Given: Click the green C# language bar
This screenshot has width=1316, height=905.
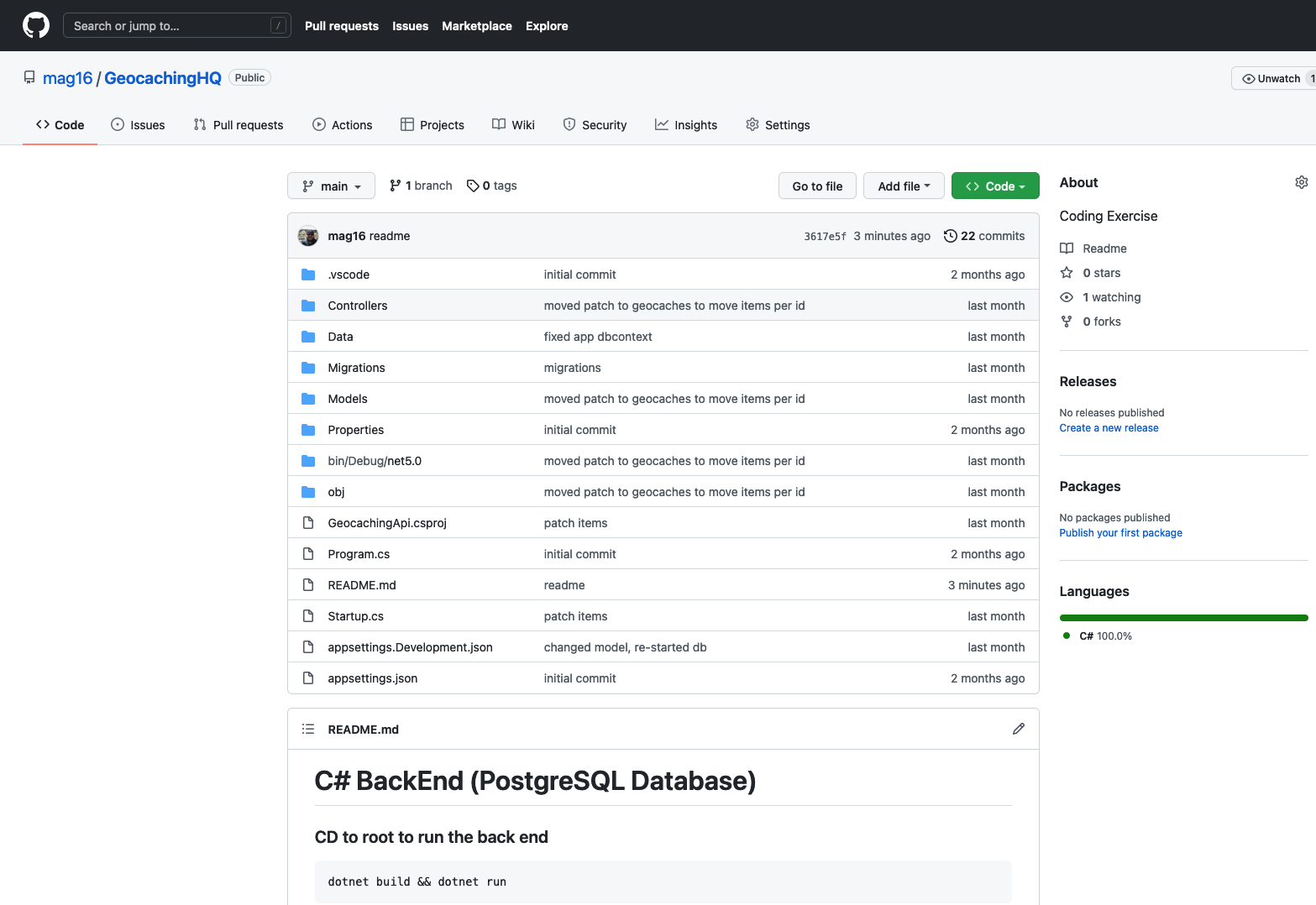Looking at the screenshot, I should tap(1183, 618).
